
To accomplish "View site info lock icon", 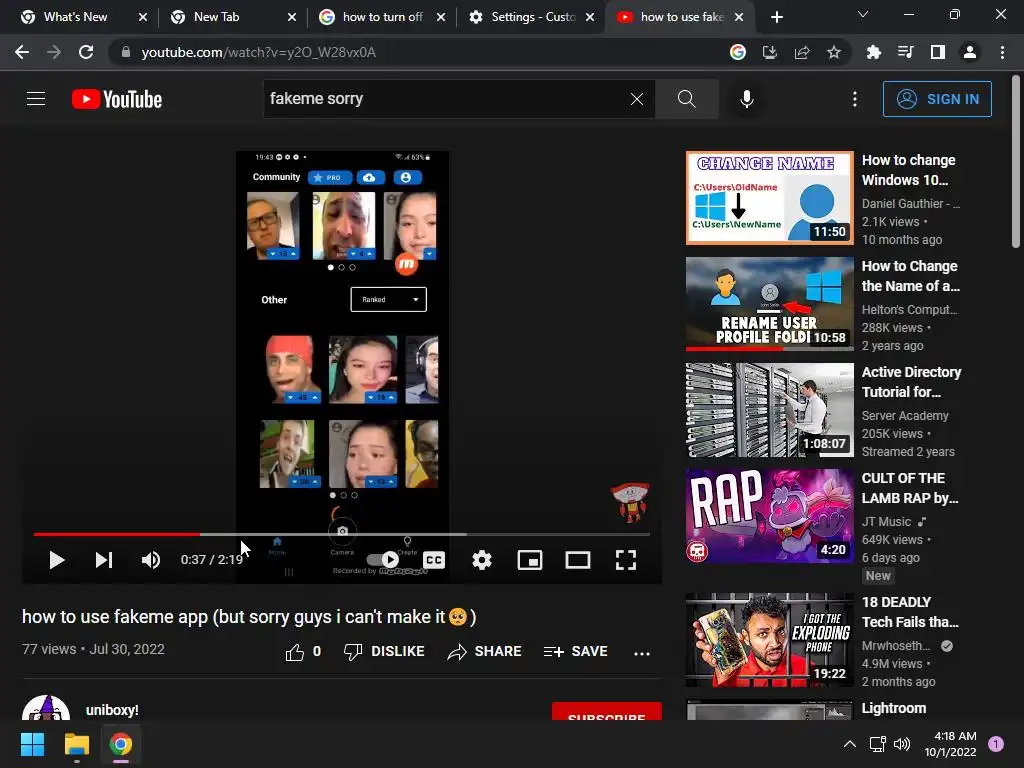I will (x=126, y=52).
